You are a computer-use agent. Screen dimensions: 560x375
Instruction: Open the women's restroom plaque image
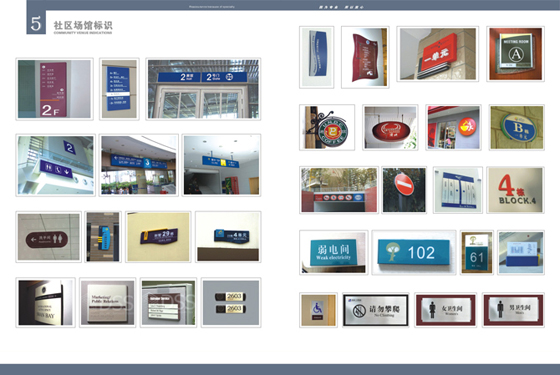coord(445,310)
